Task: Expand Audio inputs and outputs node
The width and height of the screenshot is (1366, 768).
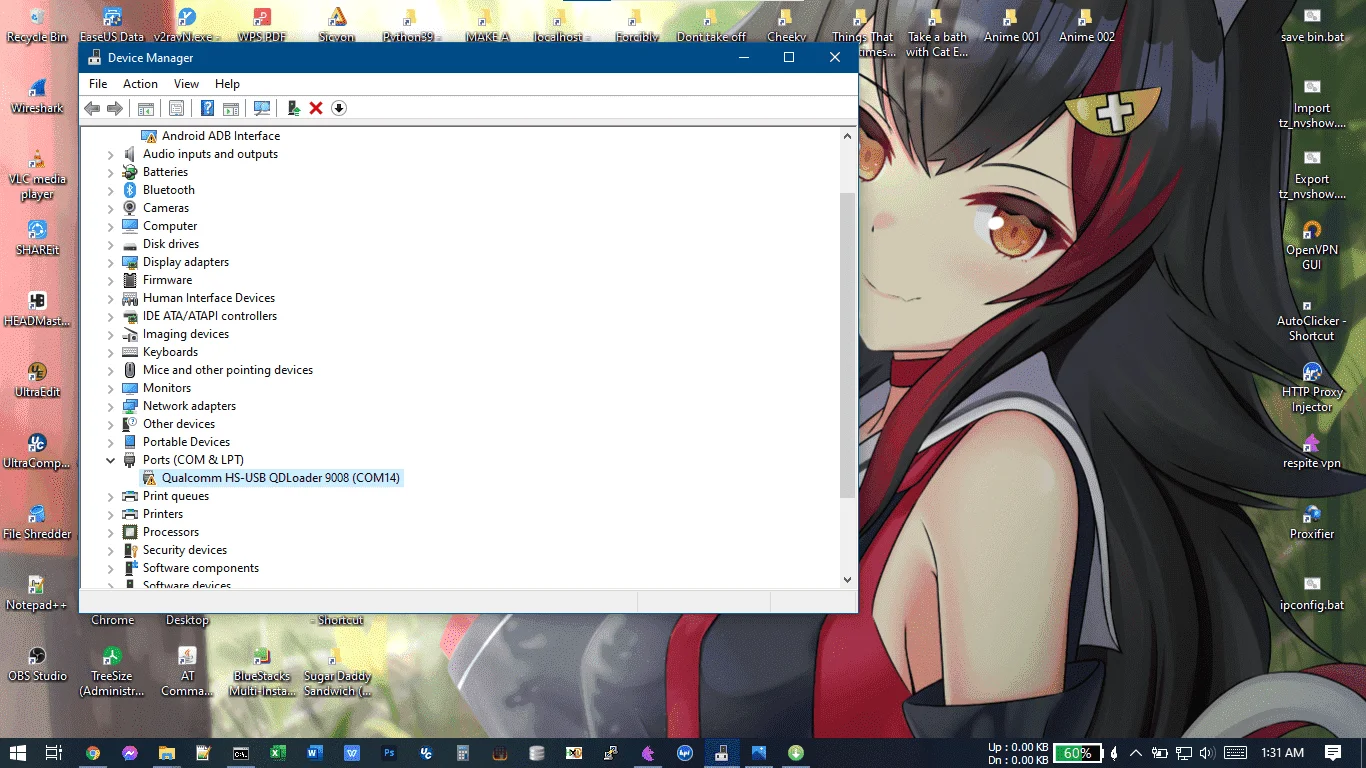Action: click(x=111, y=155)
